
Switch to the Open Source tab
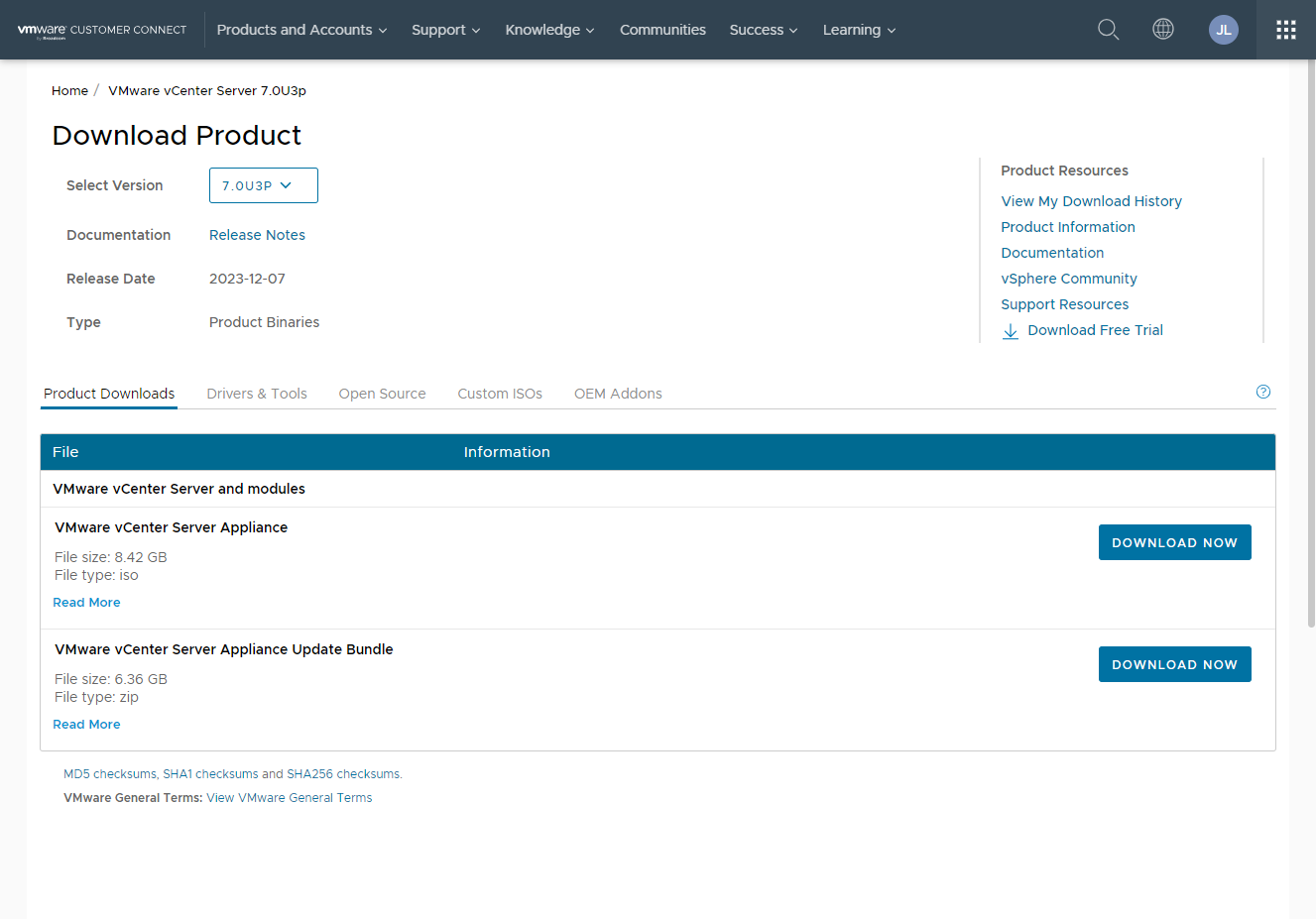[x=382, y=394]
